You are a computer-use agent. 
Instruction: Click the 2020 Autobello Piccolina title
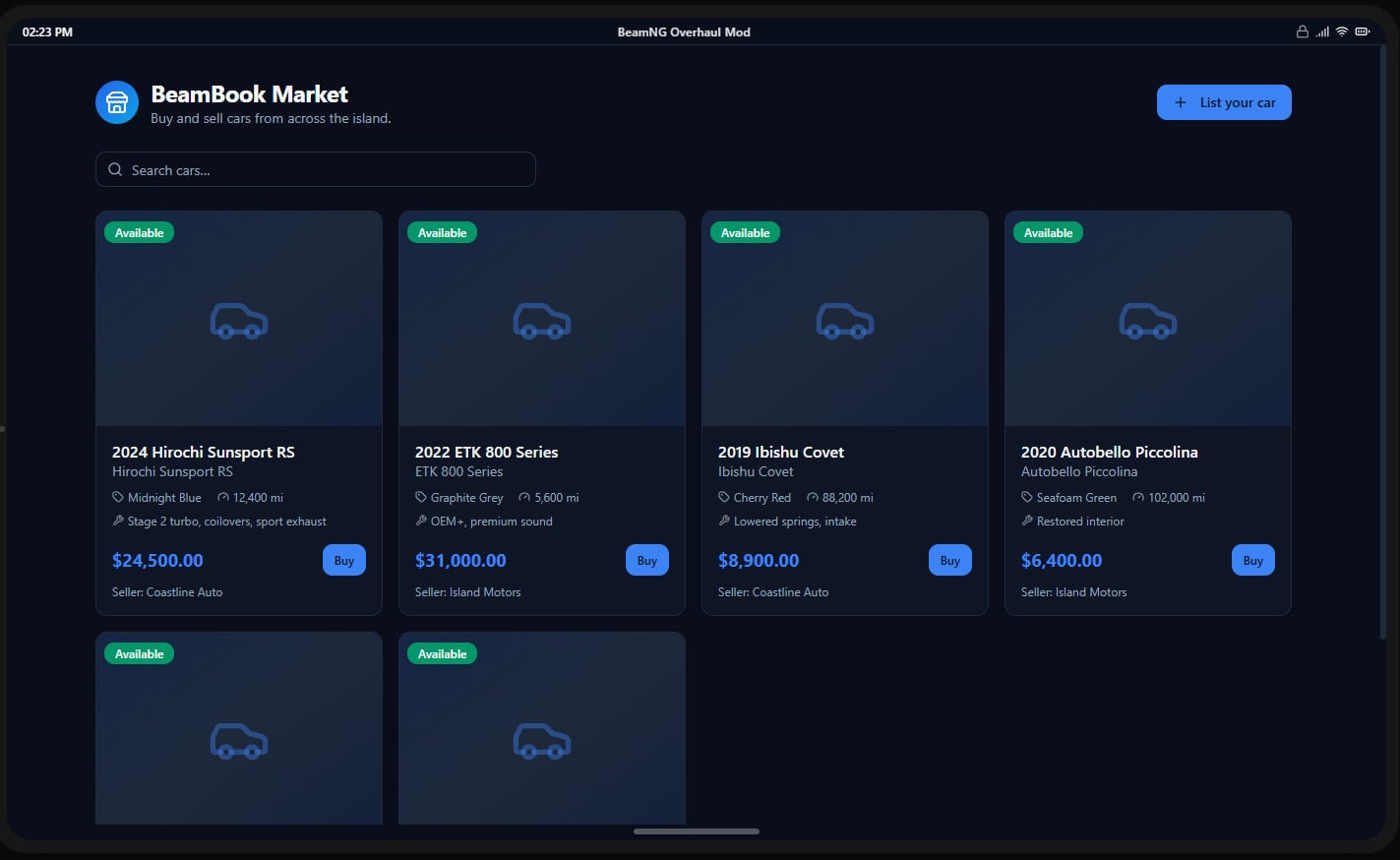(1110, 452)
